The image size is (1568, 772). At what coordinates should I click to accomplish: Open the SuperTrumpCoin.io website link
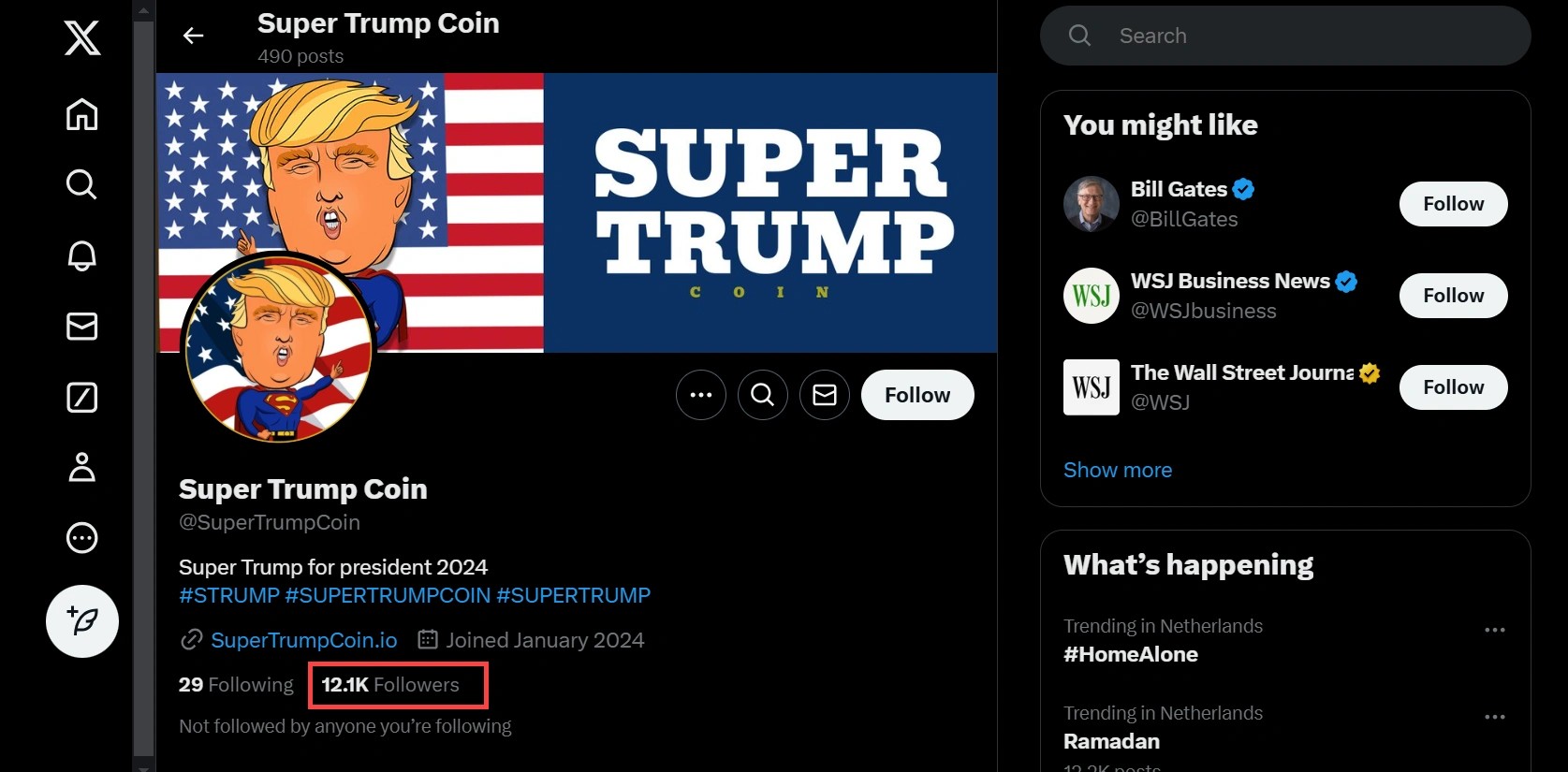pos(303,640)
